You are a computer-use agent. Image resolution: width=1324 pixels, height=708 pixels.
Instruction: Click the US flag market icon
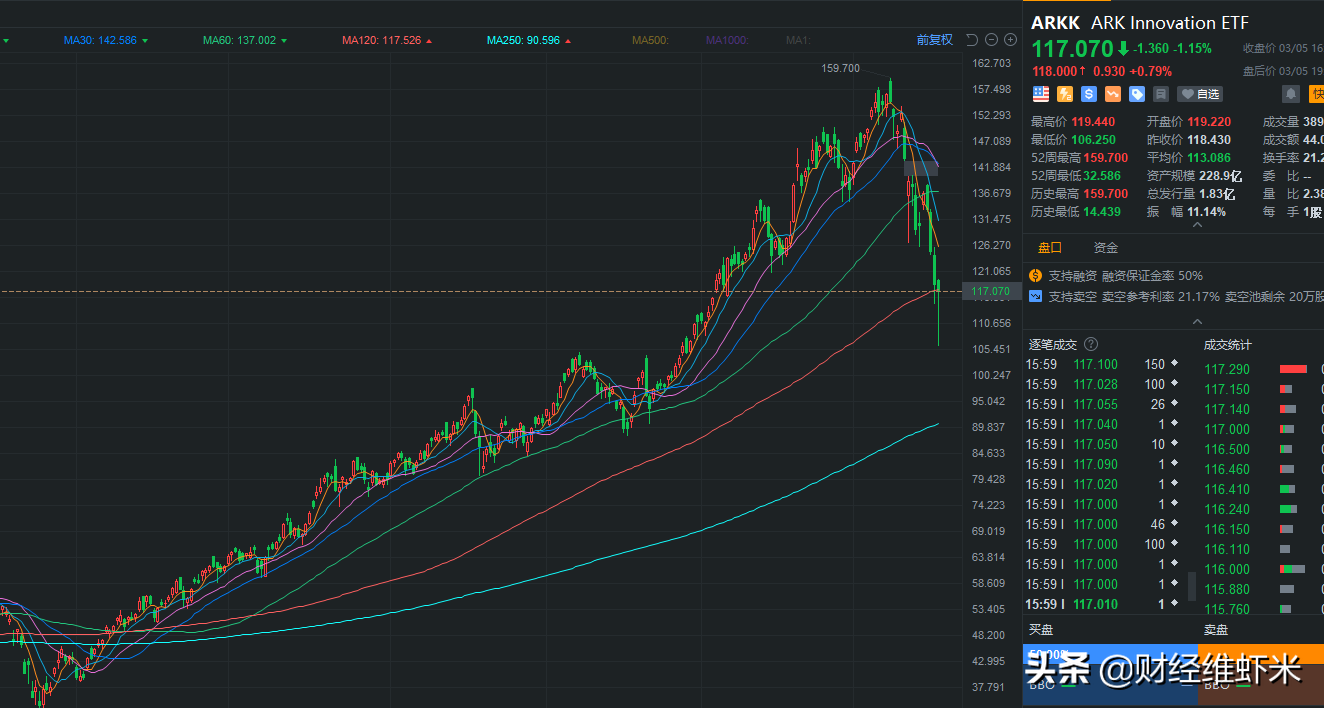click(x=1041, y=94)
